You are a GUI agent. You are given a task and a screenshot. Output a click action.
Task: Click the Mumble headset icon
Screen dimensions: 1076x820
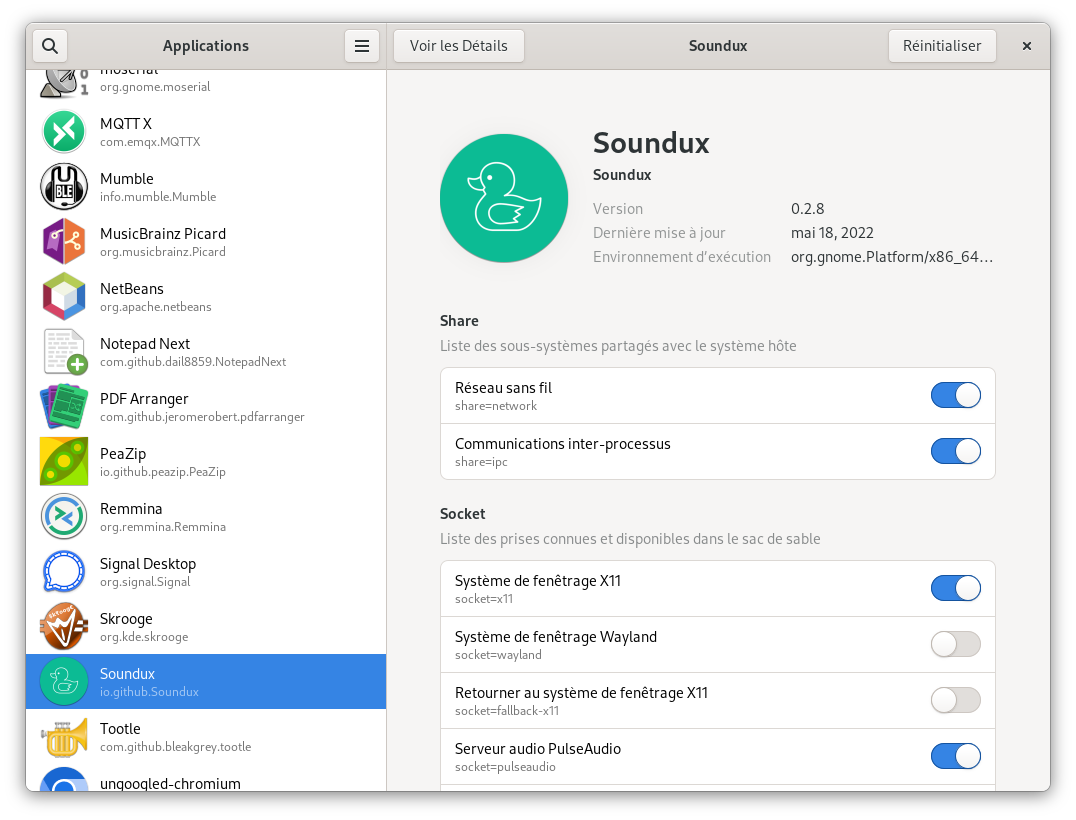pyautogui.click(x=64, y=187)
